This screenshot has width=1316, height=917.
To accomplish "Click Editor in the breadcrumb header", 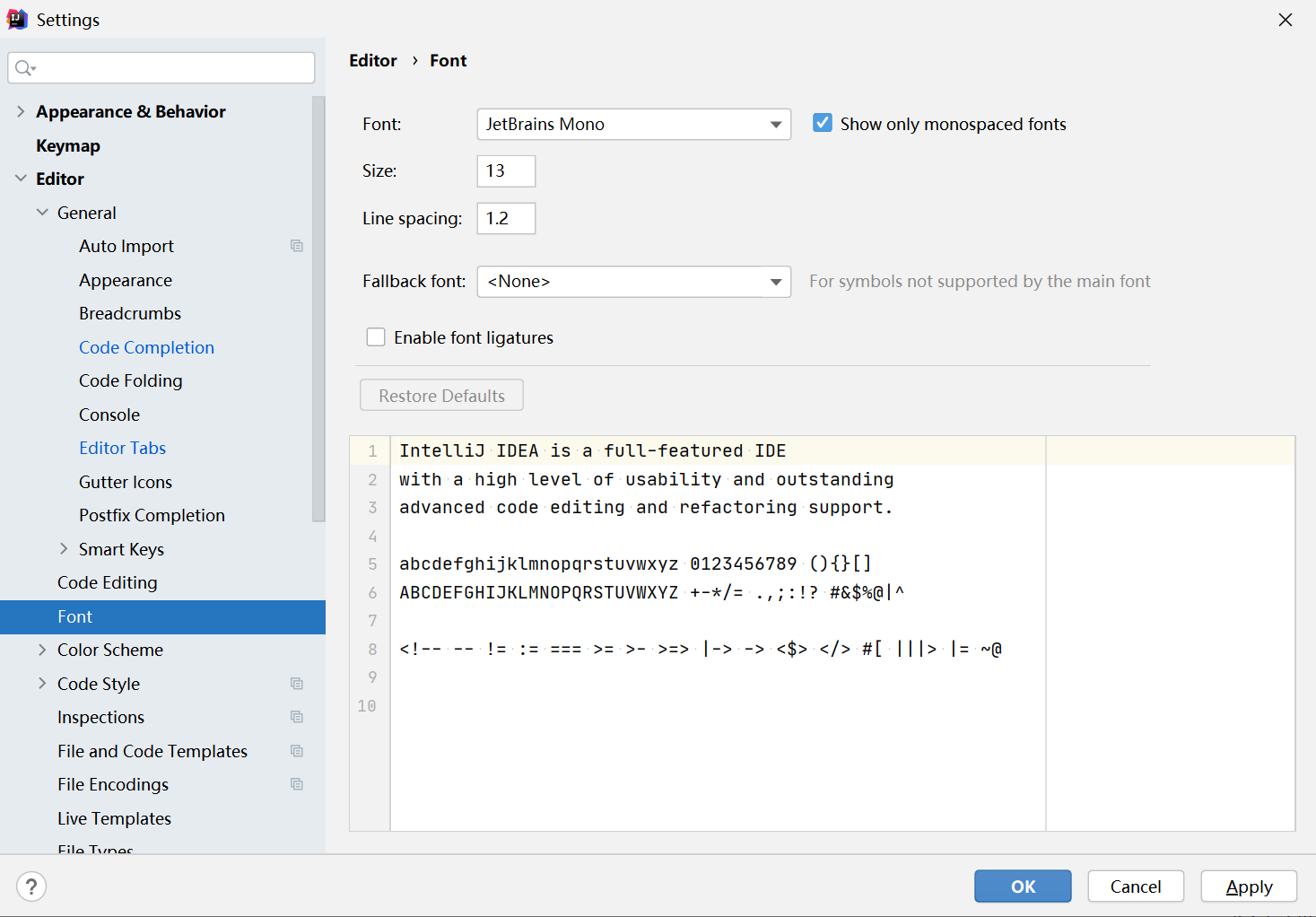I will tap(373, 60).
